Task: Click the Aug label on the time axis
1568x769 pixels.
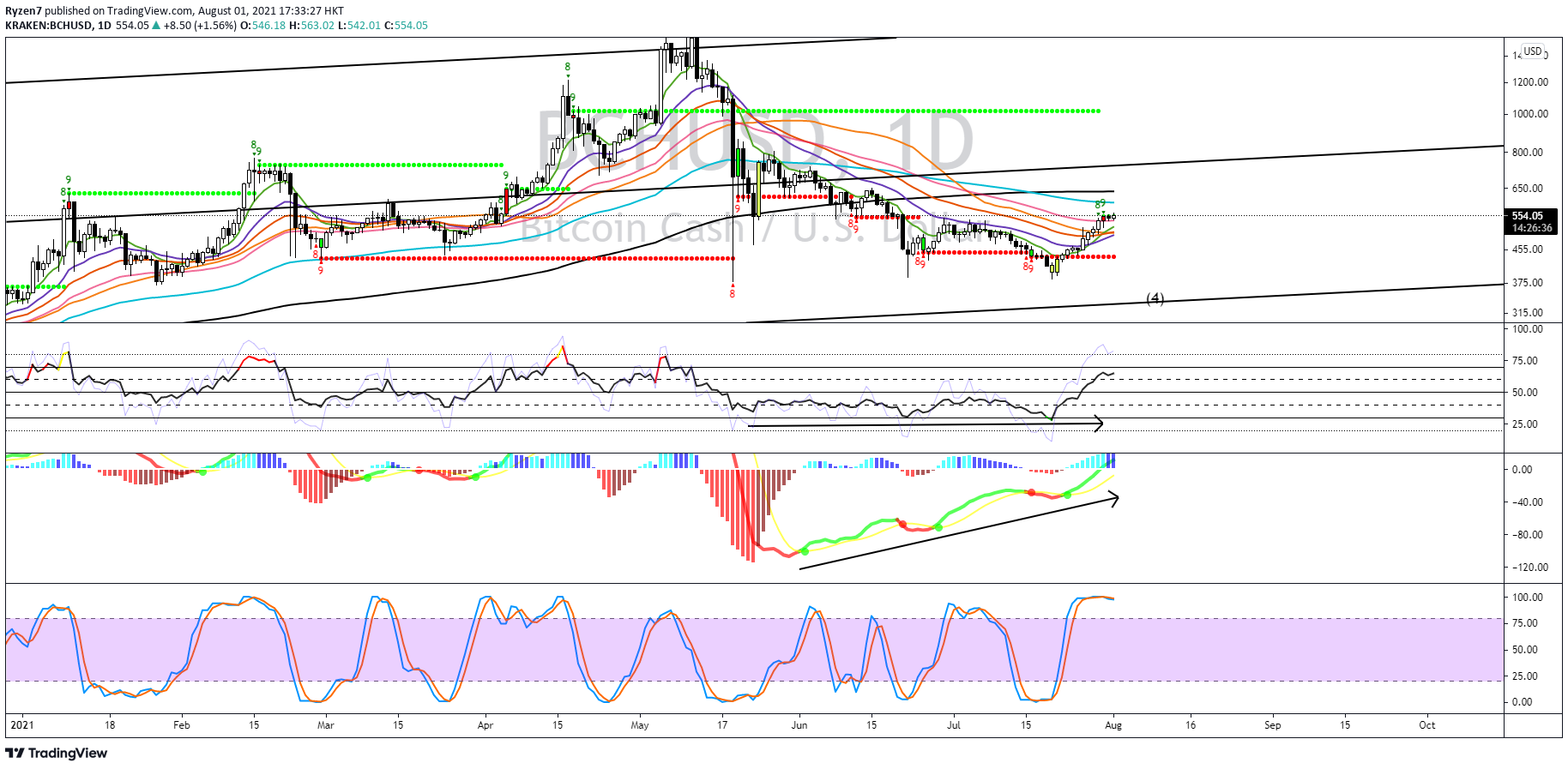Action: (1113, 724)
